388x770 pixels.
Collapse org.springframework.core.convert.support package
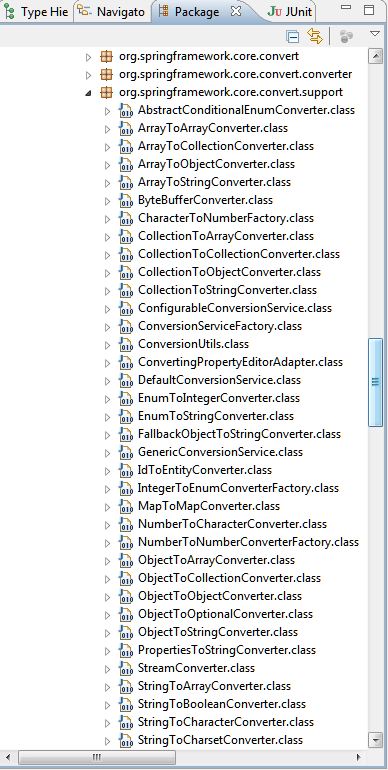coord(88,92)
